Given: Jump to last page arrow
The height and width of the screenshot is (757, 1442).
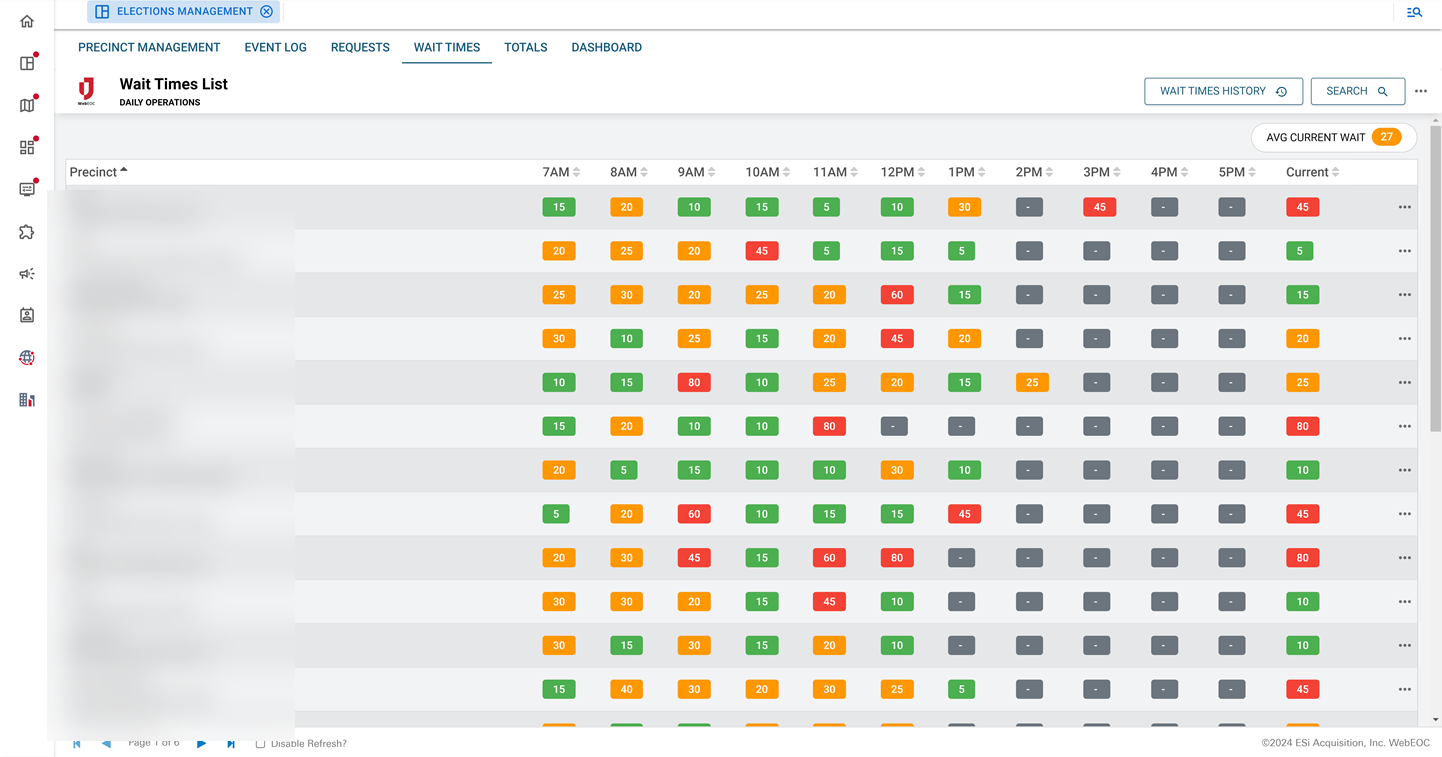Looking at the screenshot, I should (231, 744).
